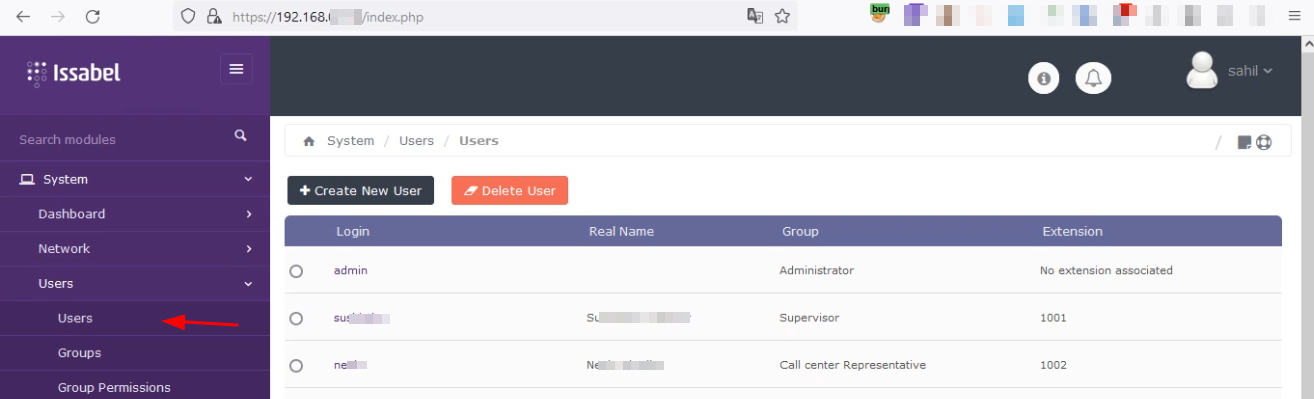Image resolution: width=1314 pixels, height=399 pixels.
Task: Click the search magnifier in sidebar
Action: [240, 135]
